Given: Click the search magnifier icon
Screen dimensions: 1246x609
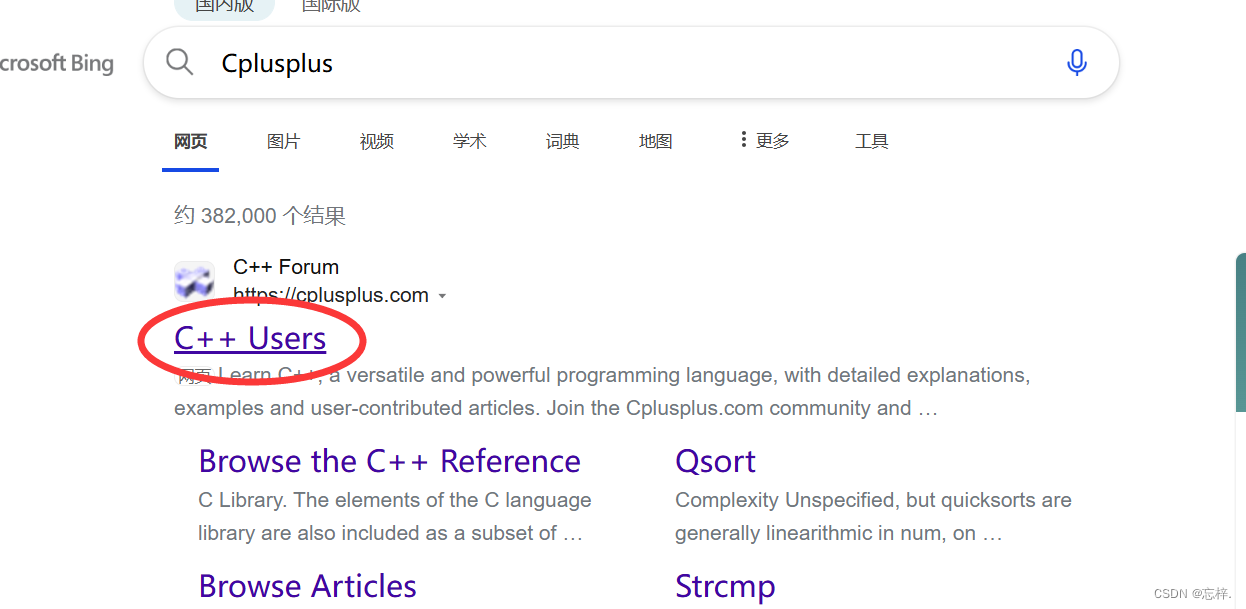Looking at the screenshot, I should pos(179,63).
